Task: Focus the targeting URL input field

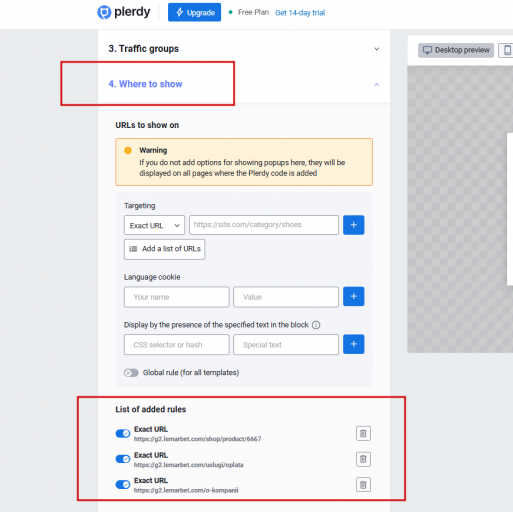Action: point(264,225)
